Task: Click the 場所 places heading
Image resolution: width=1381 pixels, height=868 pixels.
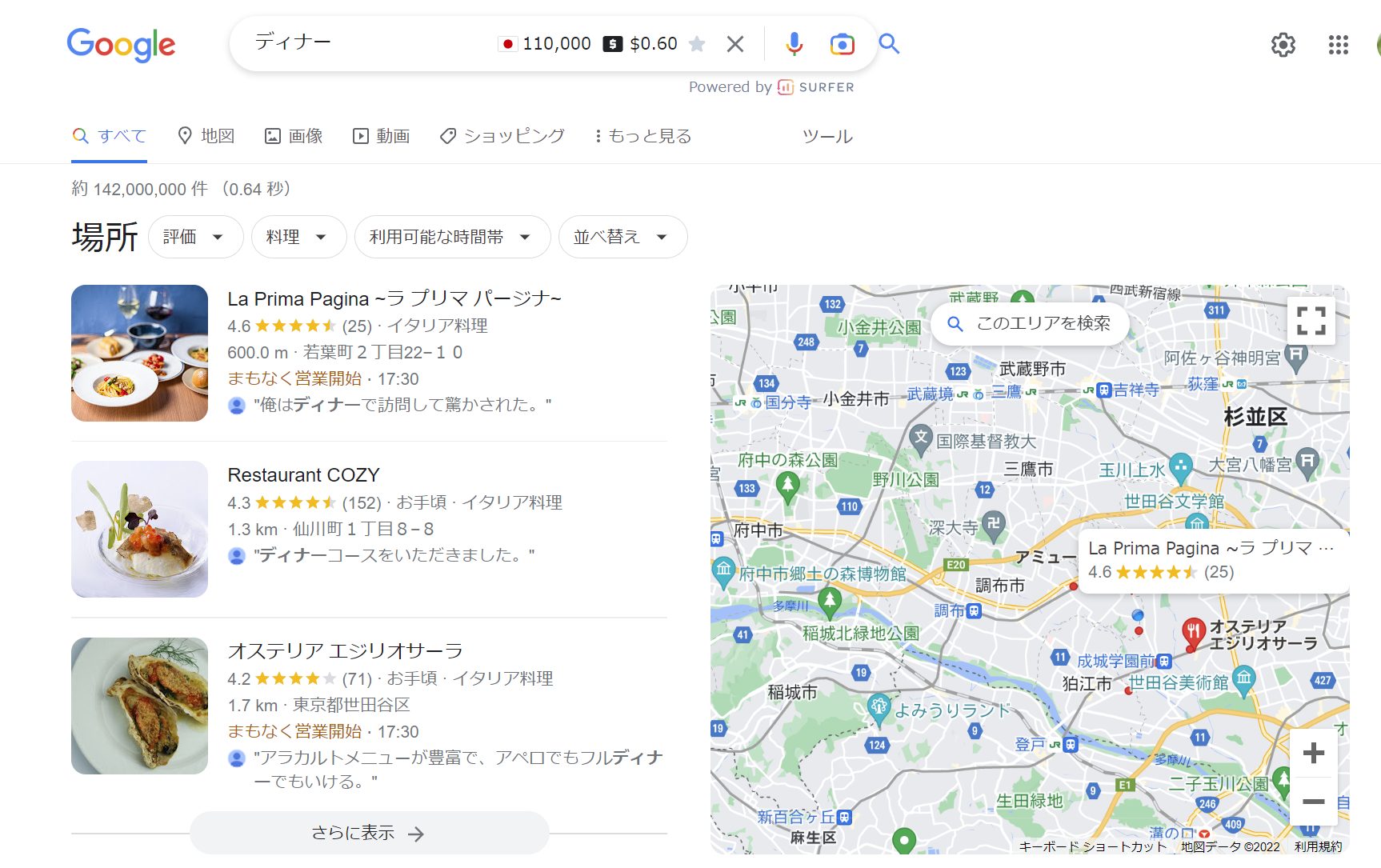Action: (105, 237)
